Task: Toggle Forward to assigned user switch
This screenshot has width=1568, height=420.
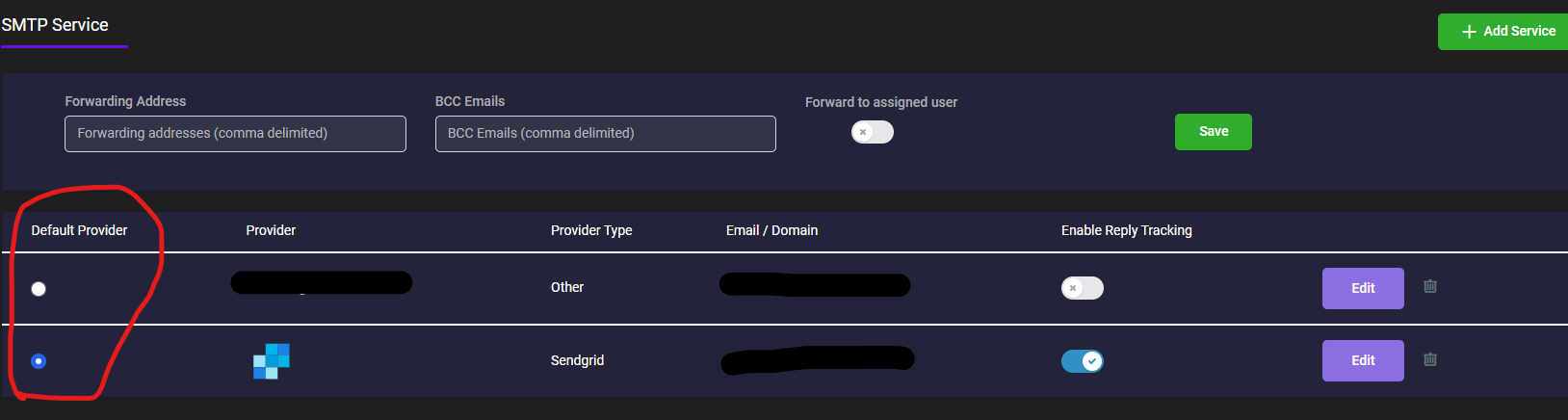Action: click(x=873, y=132)
